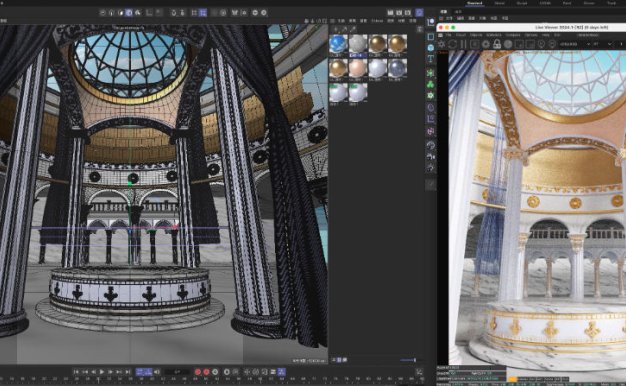Open the Options menu in Live Viewer

click(x=531, y=35)
